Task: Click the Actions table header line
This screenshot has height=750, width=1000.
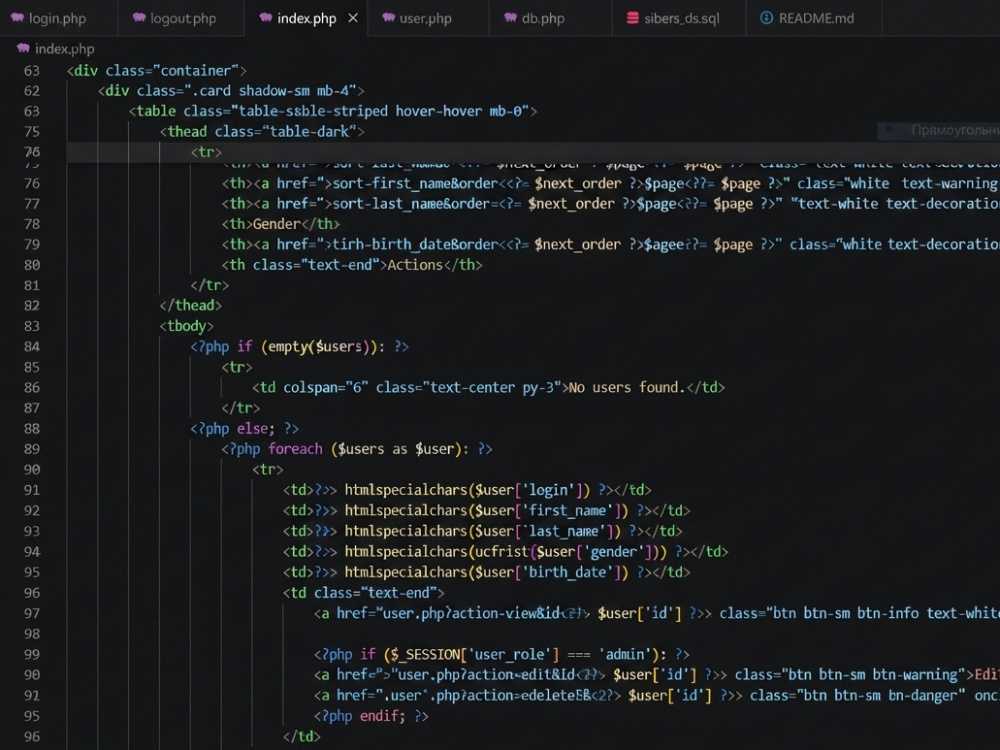Action: (x=351, y=265)
